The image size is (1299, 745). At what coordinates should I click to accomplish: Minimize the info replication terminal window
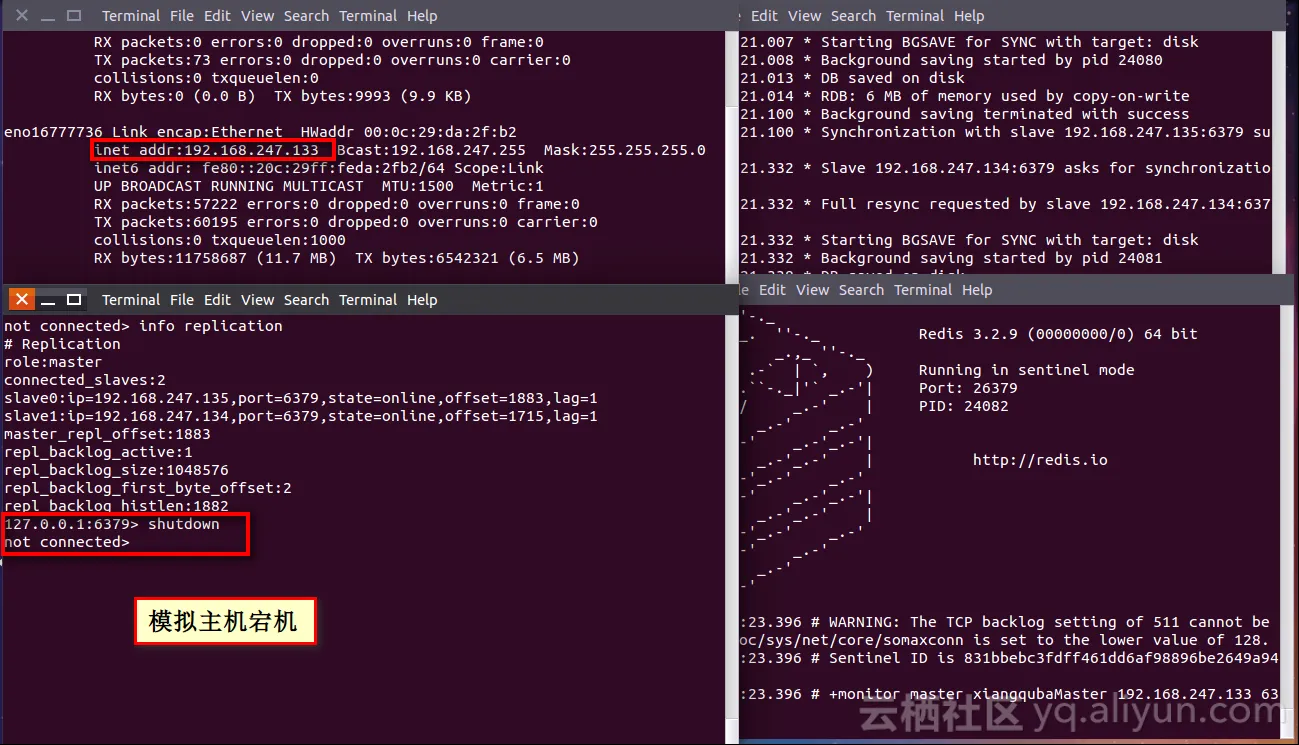point(48,300)
